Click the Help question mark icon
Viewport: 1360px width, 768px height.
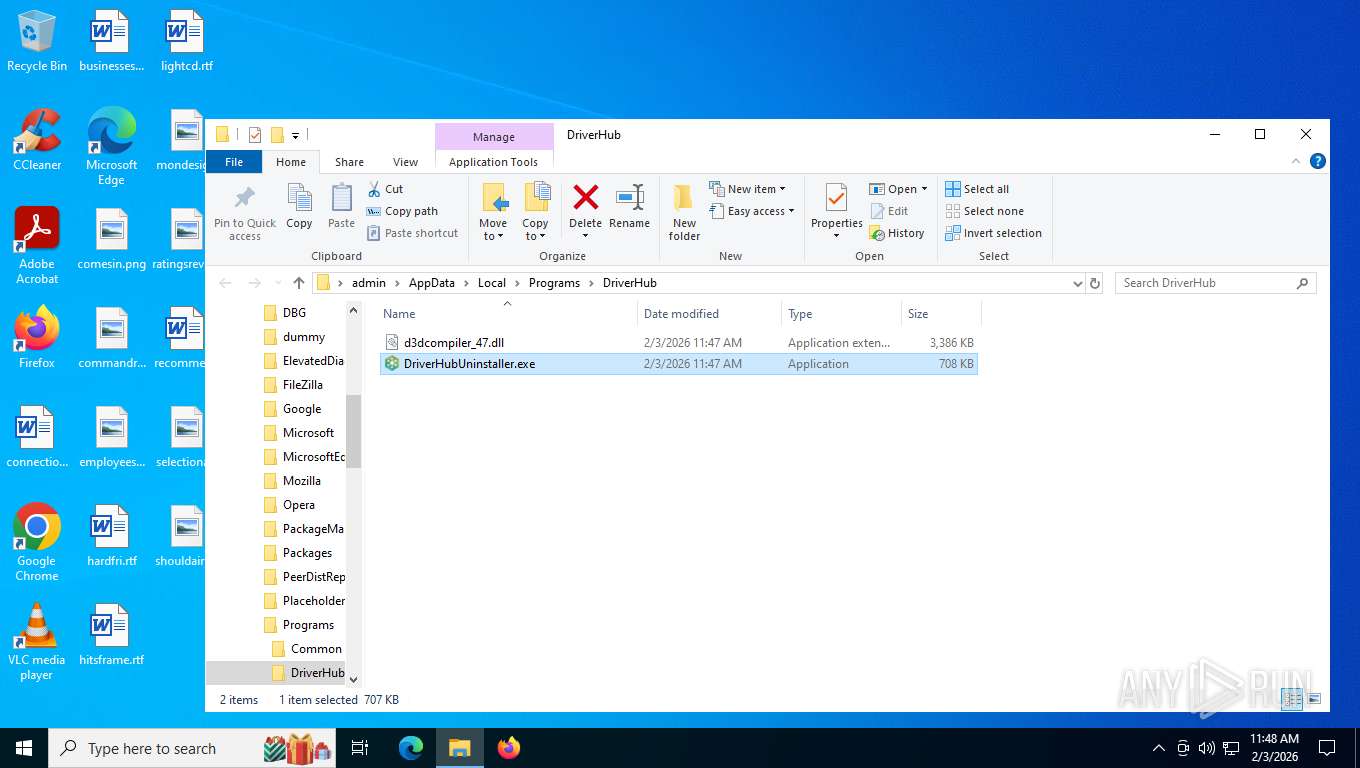tap(1318, 161)
